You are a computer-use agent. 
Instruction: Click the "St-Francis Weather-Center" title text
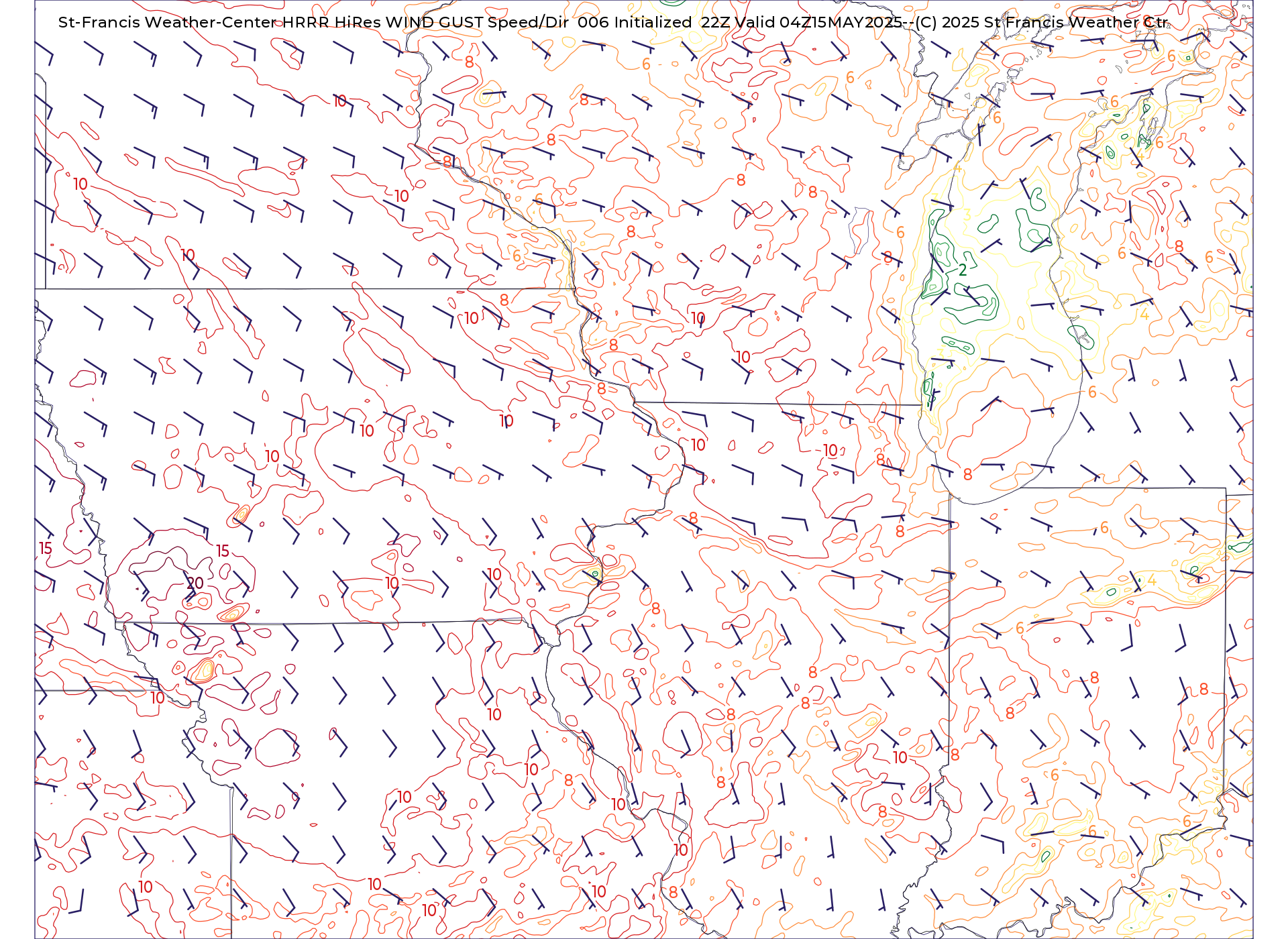click(168, 22)
